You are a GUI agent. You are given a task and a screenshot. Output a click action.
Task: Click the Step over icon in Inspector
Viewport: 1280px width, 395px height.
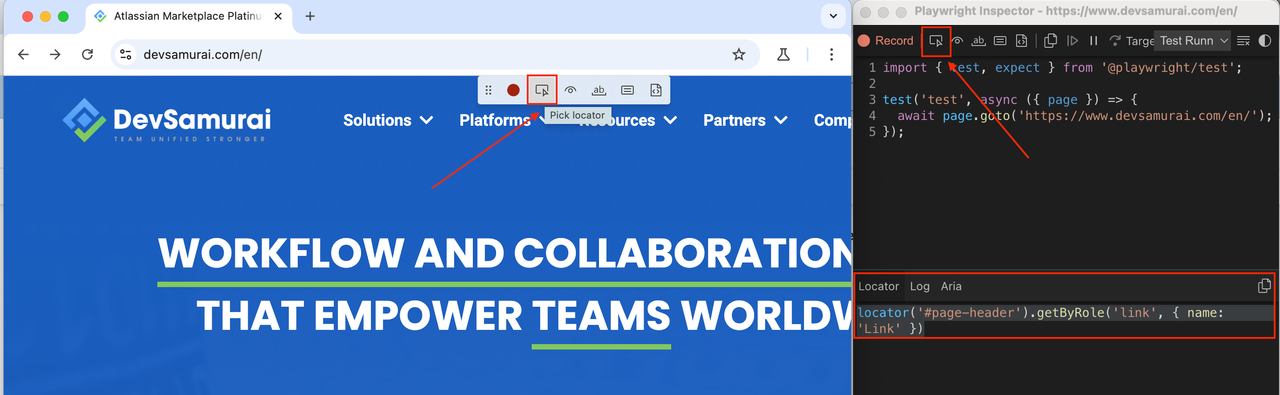pos(1114,41)
